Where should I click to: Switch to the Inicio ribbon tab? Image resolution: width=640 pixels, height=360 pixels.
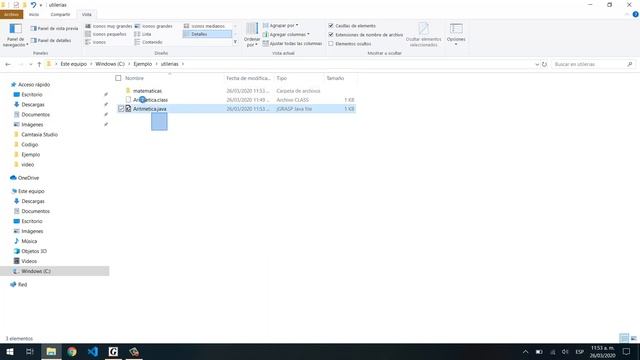click(x=34, y=14)
